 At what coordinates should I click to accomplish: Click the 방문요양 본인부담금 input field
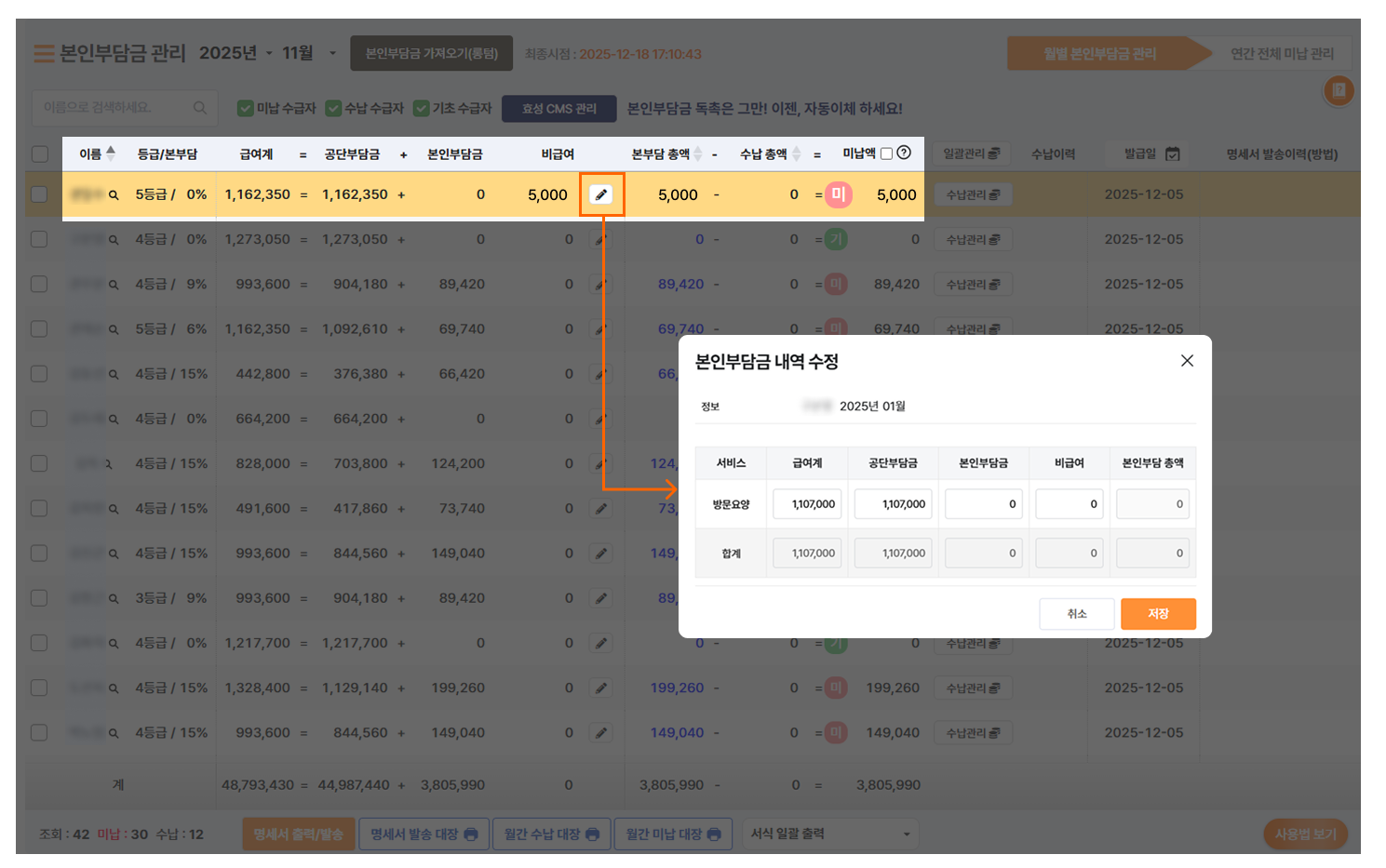tap(983, 504)
